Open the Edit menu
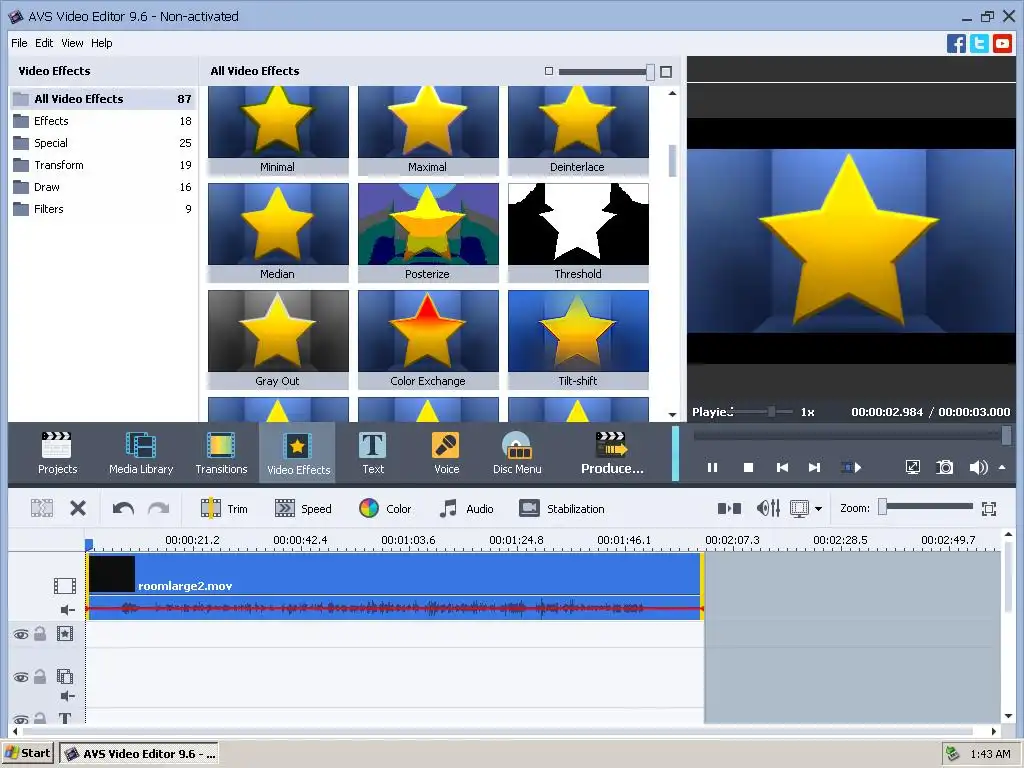 pos(44,43)
